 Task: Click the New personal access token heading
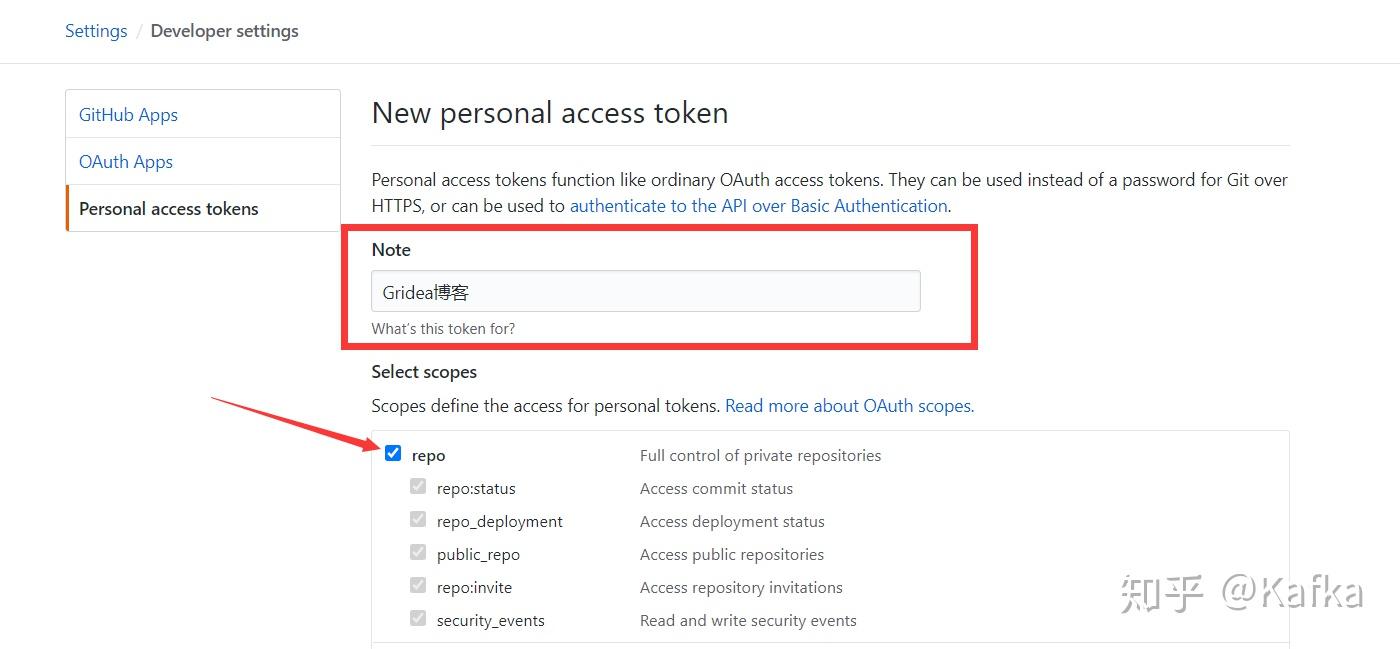549,112
